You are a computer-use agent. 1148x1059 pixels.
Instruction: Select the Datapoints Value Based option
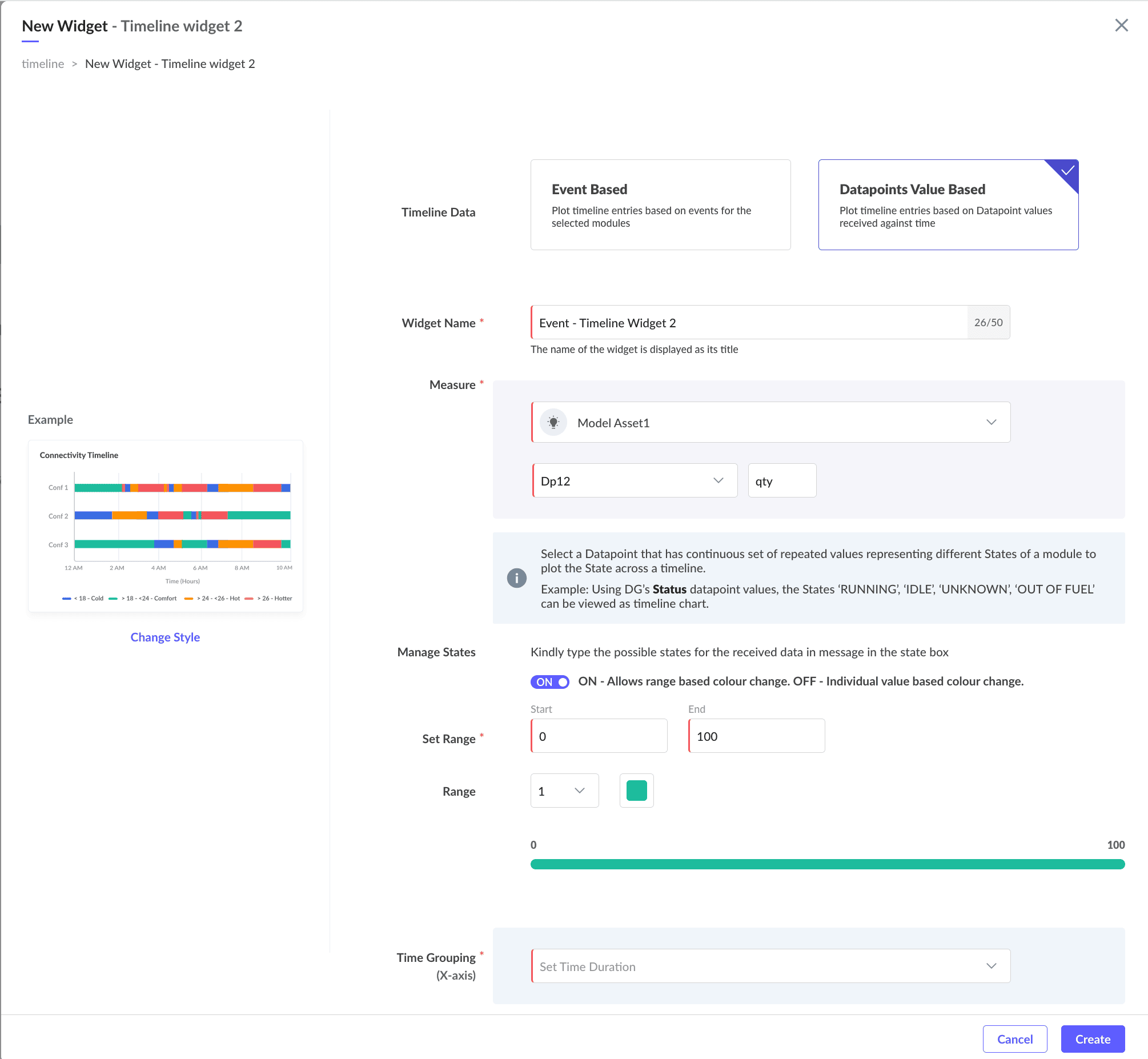pyautogui.click(x=948, y=204)
